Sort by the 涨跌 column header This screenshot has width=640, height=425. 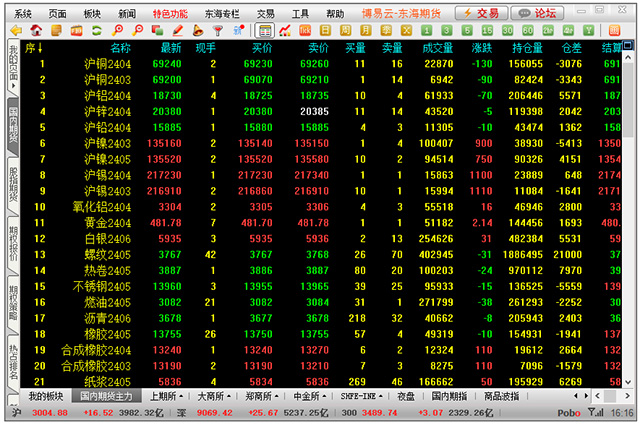coord(482,48)
